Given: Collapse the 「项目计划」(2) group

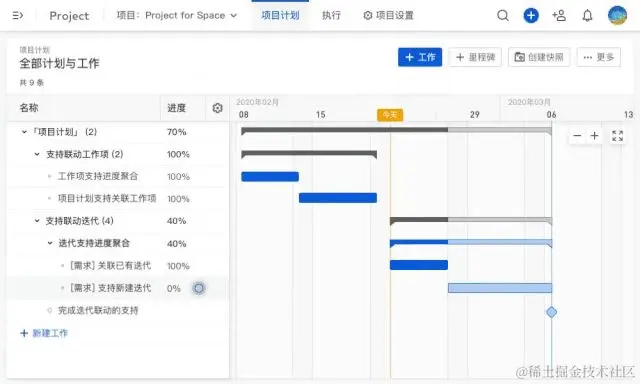Looking at the screenshot, I should coord(24,132).
